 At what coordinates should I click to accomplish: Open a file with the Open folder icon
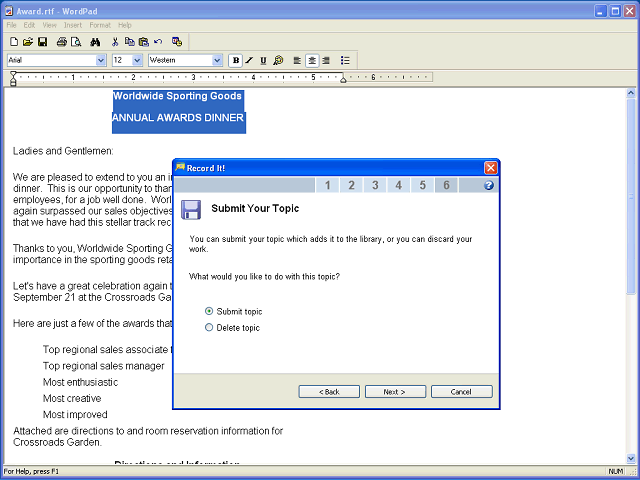point(28,42)
